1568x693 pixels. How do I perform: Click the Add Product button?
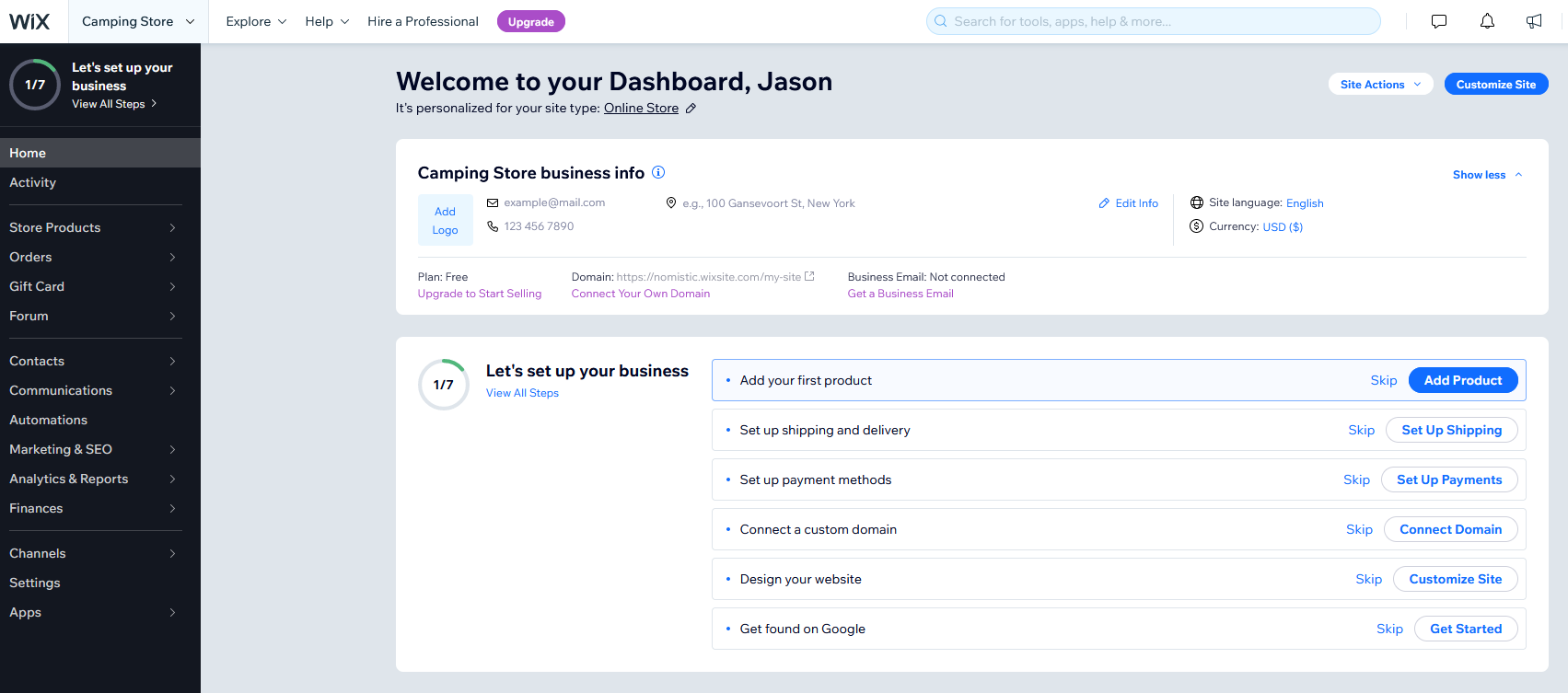(1463, 380)
